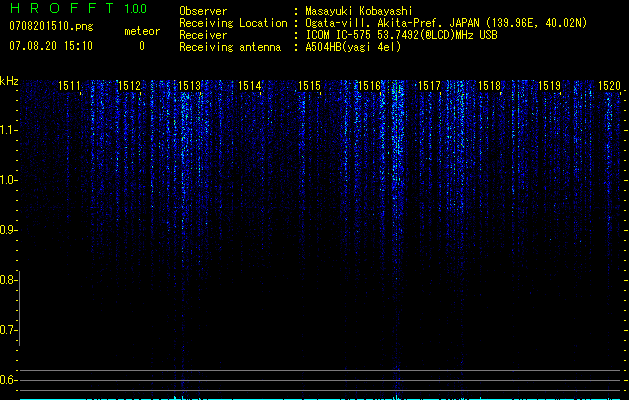Click ICOM IC-575 53.7492 MHz USB text
629x400 pixels.
point(401,35)
